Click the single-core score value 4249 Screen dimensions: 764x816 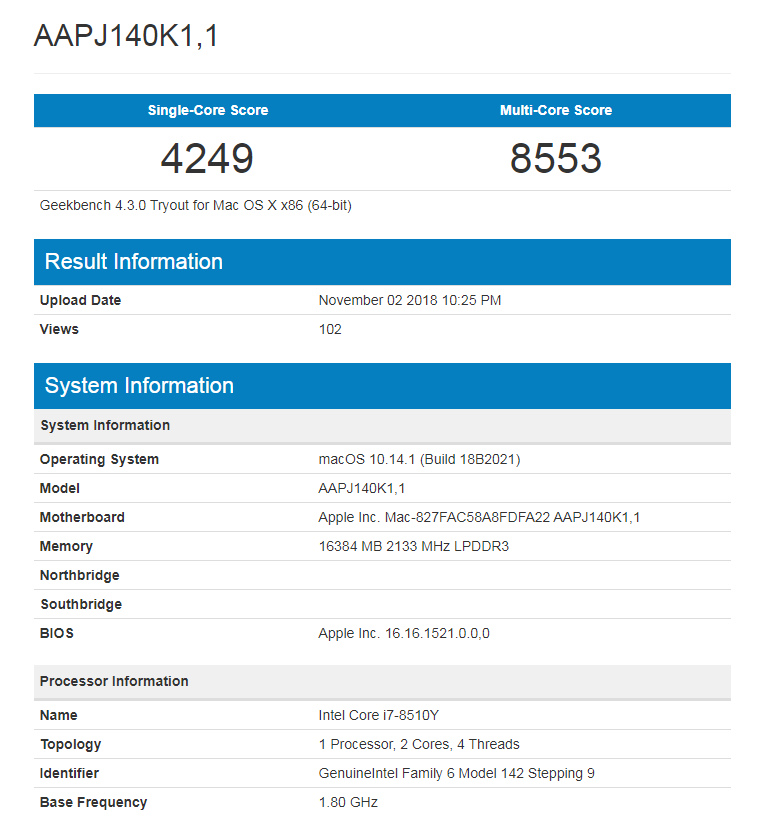[x=207, y=158]
